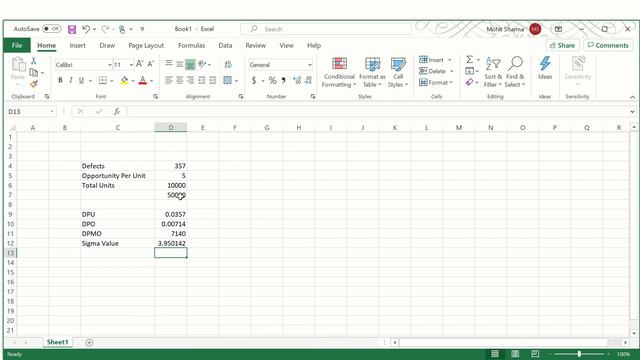Open the font size dropdown
The height and width of the screenshot is (360, 640).
click(131, 65)
